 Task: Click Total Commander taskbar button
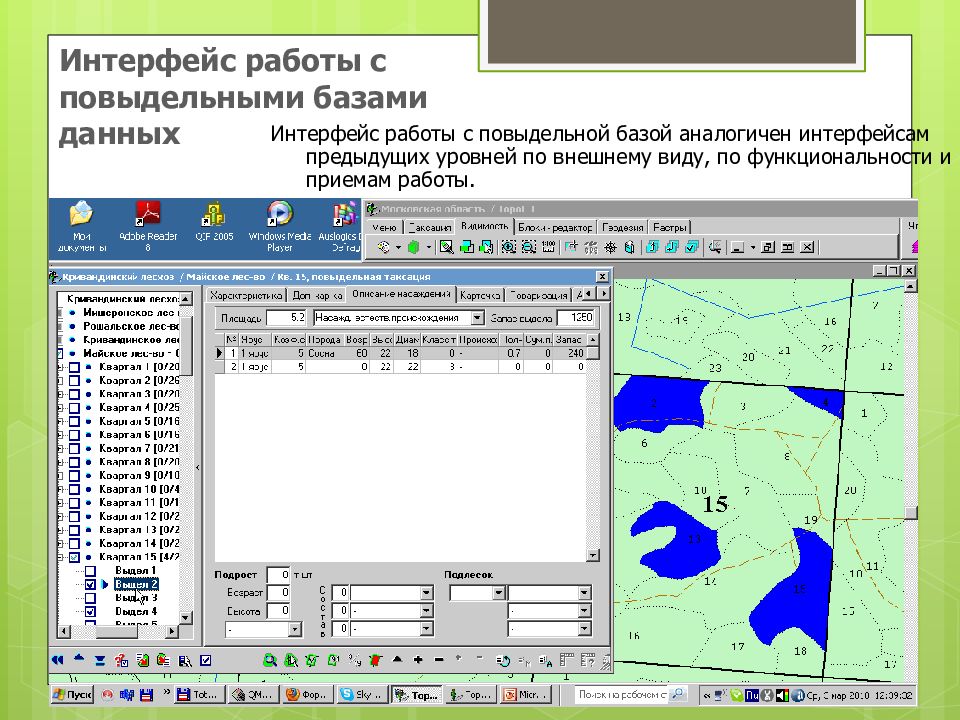198,694
